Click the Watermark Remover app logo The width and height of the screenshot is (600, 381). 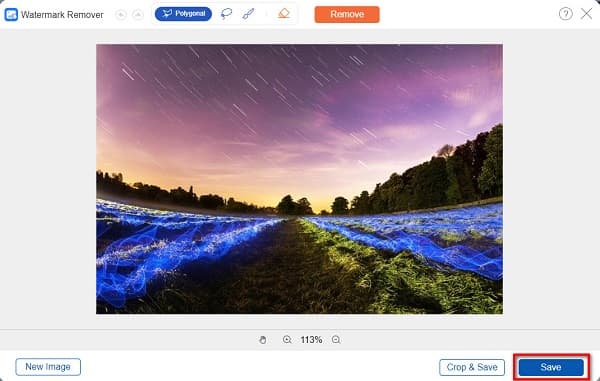(11, 15)
